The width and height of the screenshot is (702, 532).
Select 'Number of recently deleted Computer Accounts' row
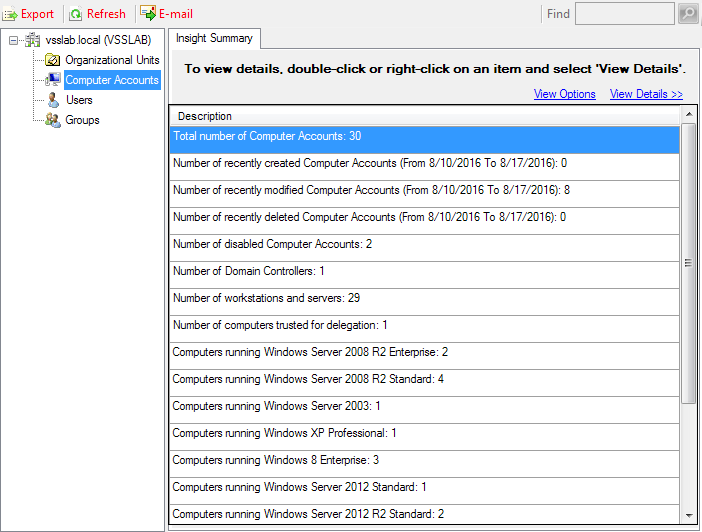(424, 221)
